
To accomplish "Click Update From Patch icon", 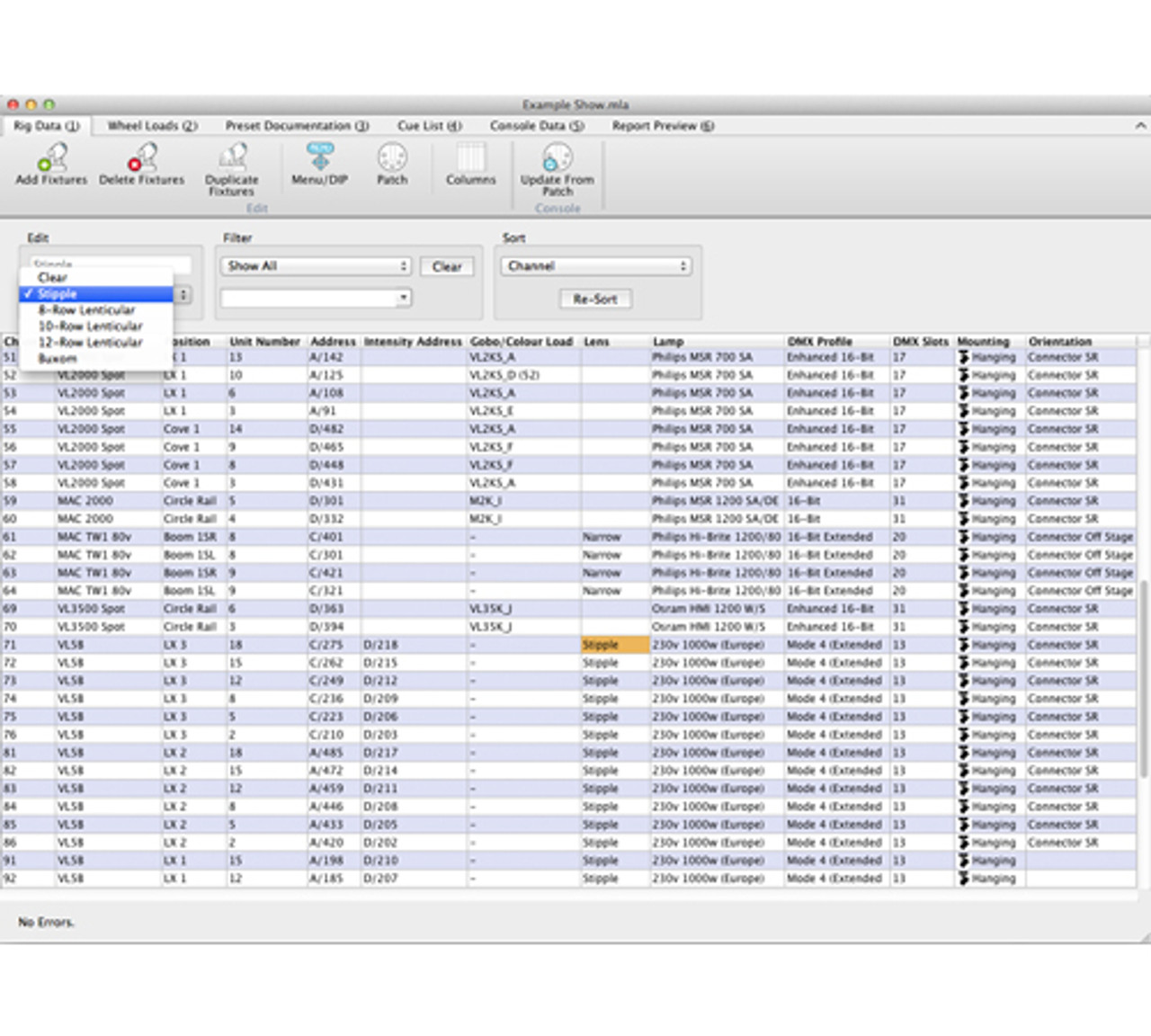I will tap(557, 158).
